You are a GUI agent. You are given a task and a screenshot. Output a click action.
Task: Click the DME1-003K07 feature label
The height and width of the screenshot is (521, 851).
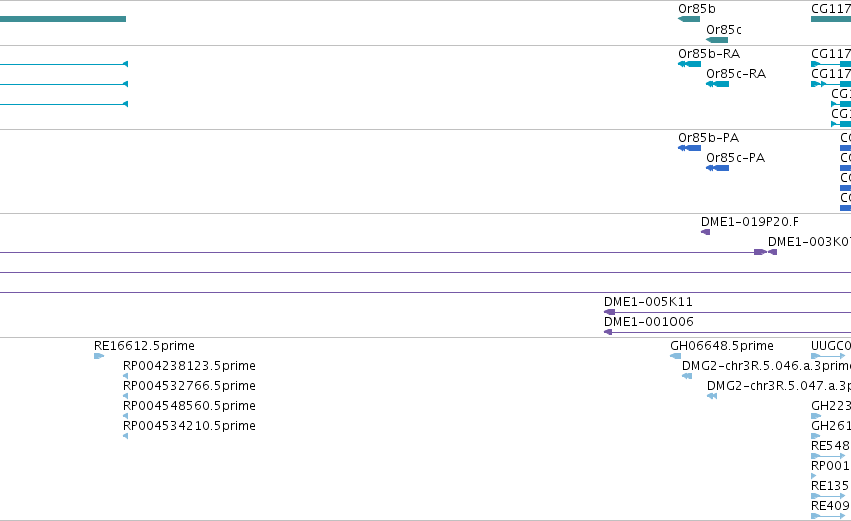pyautogui.click(x=809, y=242)
